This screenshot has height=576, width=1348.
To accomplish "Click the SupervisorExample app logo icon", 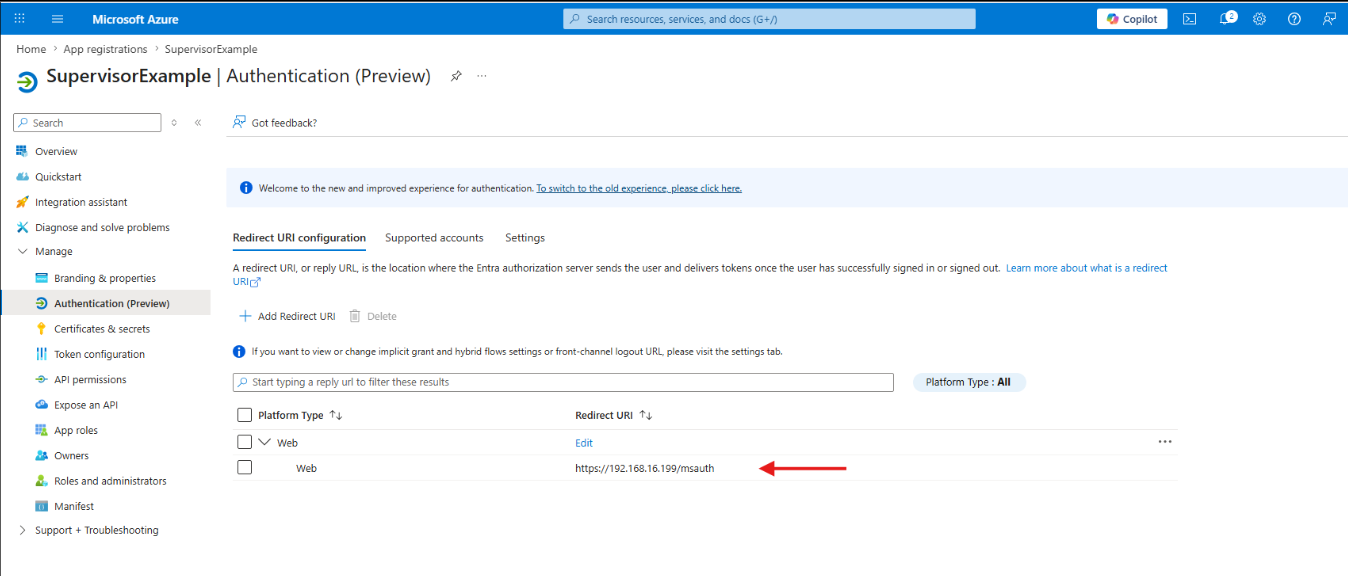I will tap(28, 82).
